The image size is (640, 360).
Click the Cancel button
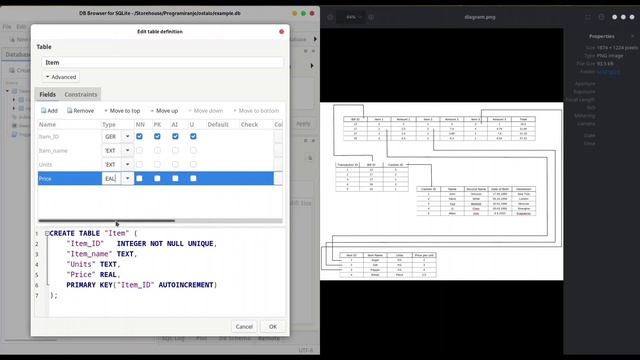(x=244, y=327)
